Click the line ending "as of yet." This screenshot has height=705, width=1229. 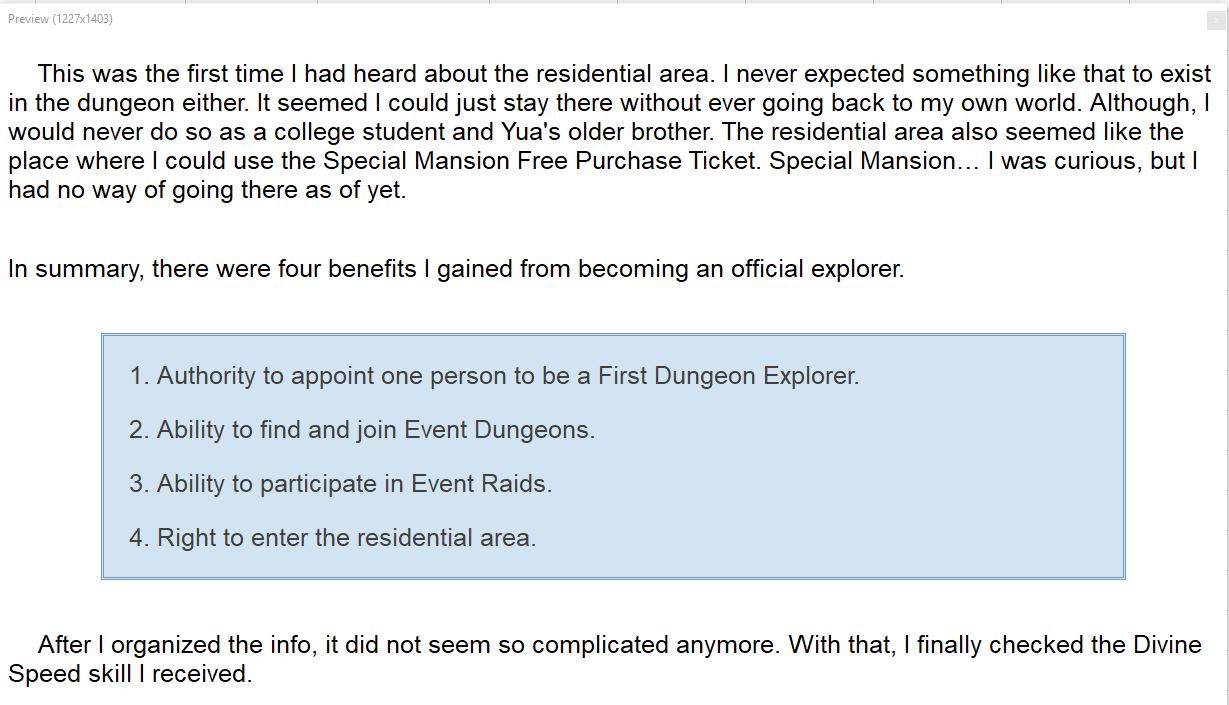(x=207, y=190)
